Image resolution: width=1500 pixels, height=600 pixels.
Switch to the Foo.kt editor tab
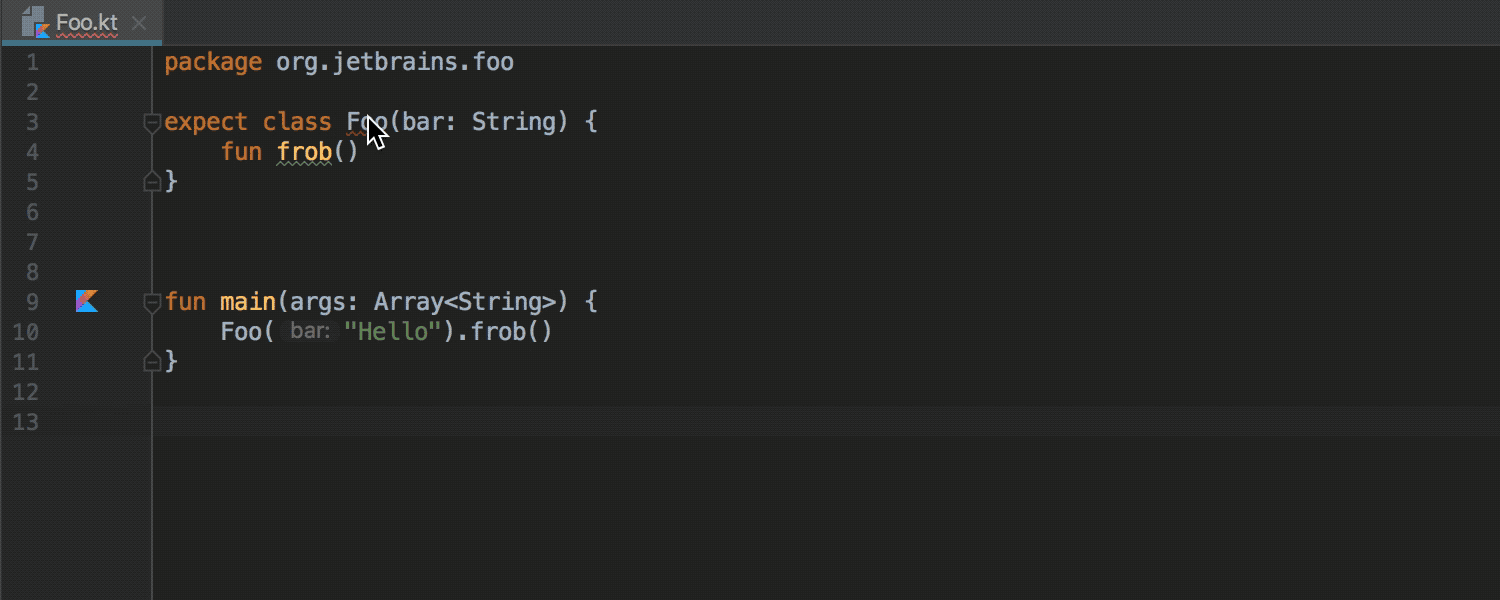[x=87, y=22]
